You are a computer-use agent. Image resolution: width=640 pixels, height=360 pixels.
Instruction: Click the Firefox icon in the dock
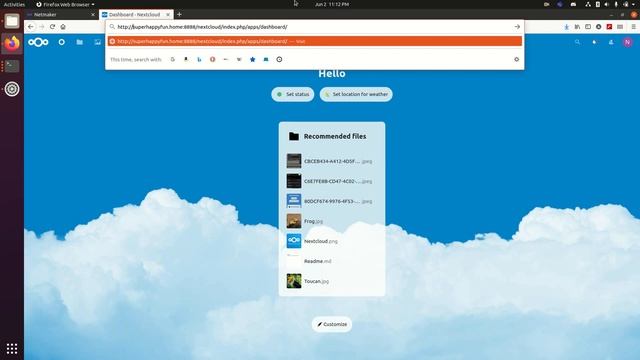tap(12, 43)
